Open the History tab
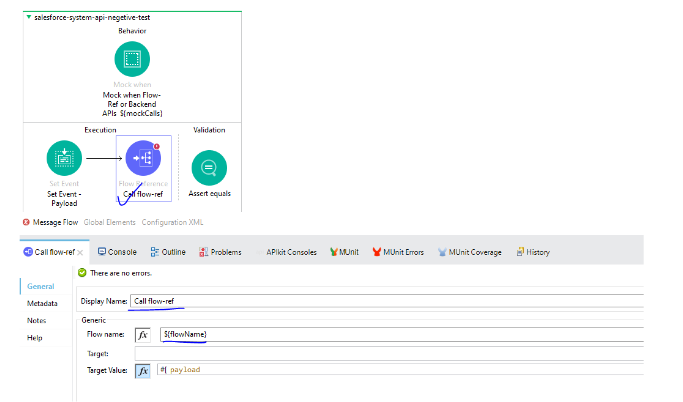 coord(533,252)
